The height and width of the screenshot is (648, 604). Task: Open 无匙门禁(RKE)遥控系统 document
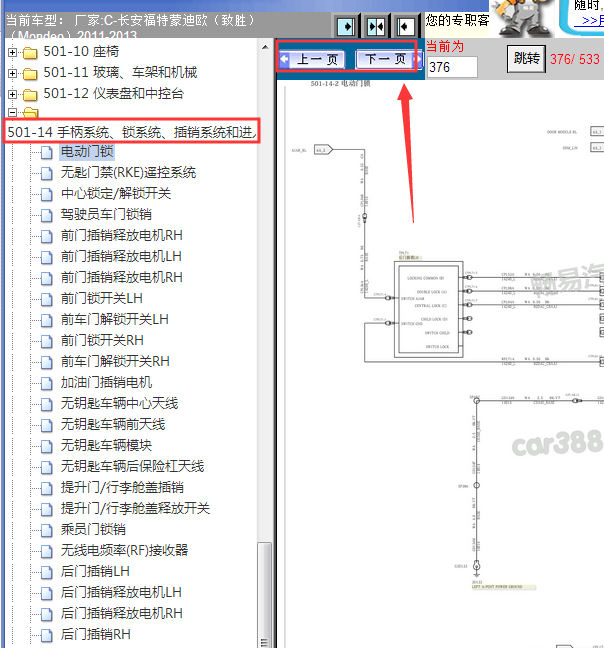(128, 172)
